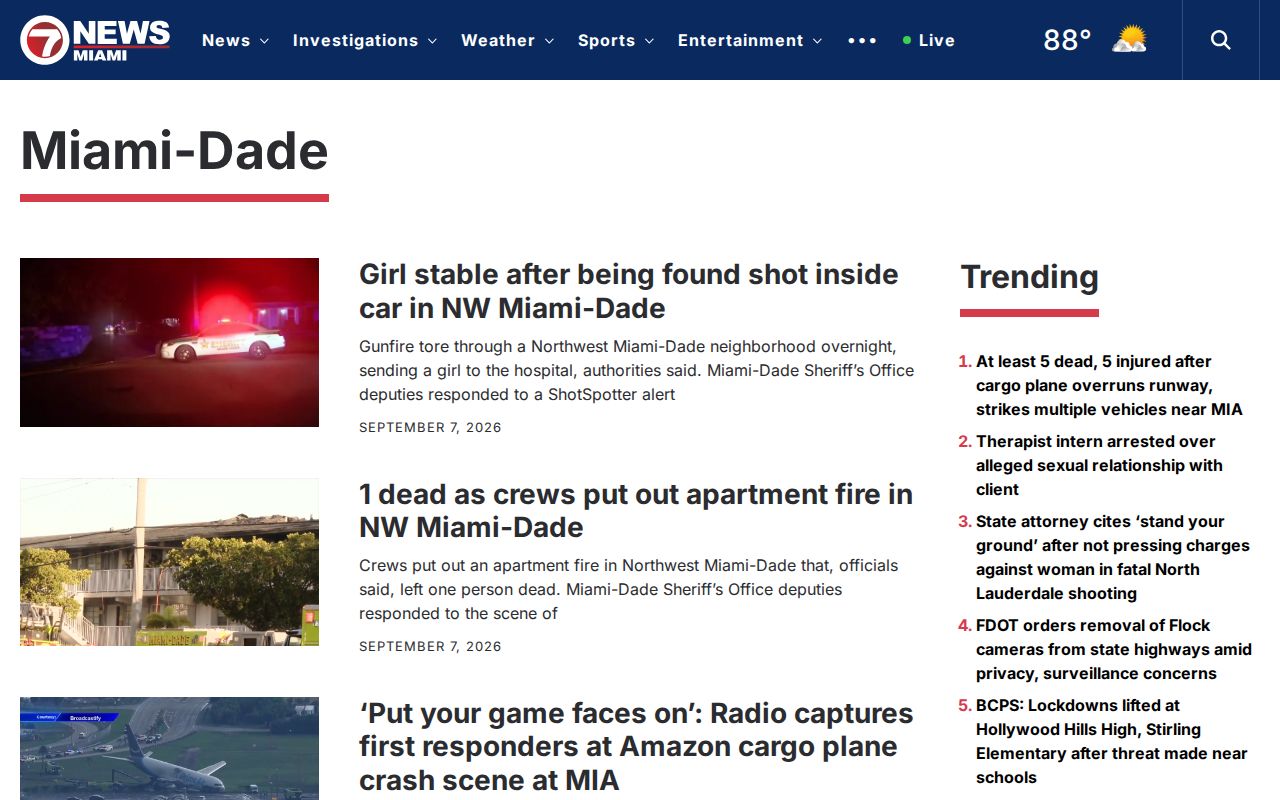
Task: Open the girl found shot headline
Action: [x=629, y=291]
